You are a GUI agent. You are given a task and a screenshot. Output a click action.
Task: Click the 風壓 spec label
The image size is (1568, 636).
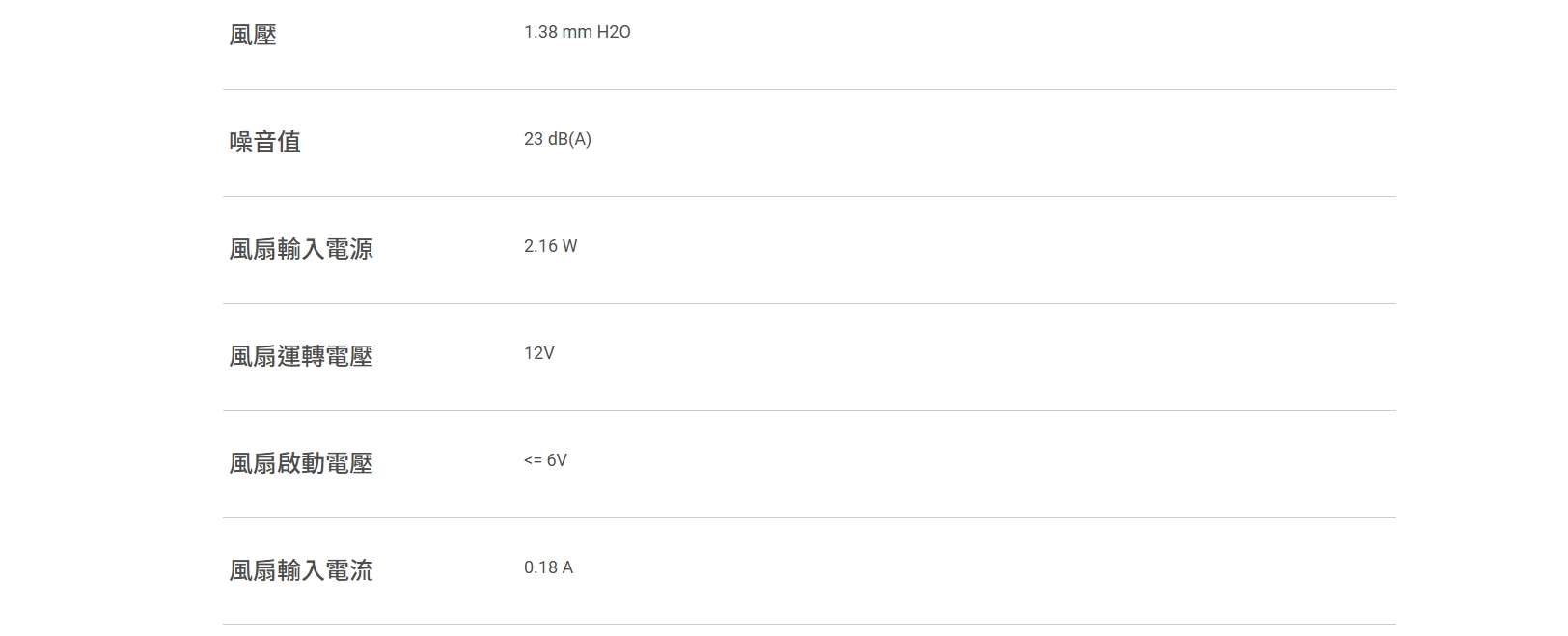[x=253, y=35]
